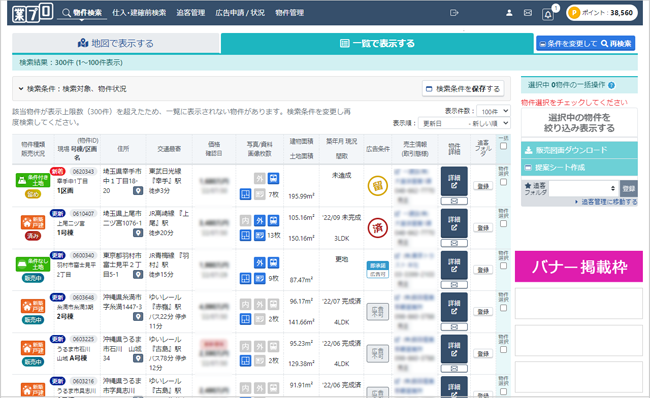Click mail icon under 0600340 detail button
The width and height of the screenshot is (650, 398).
[454, 285]
